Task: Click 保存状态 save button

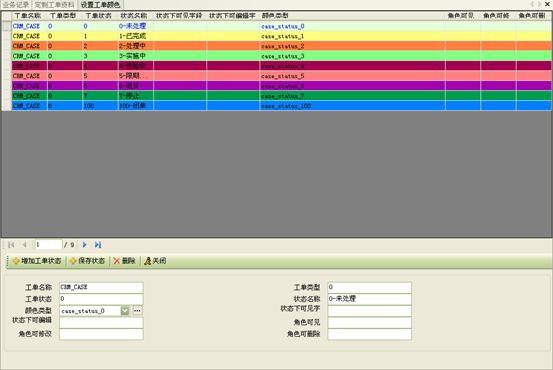Action: pos(87,261)
